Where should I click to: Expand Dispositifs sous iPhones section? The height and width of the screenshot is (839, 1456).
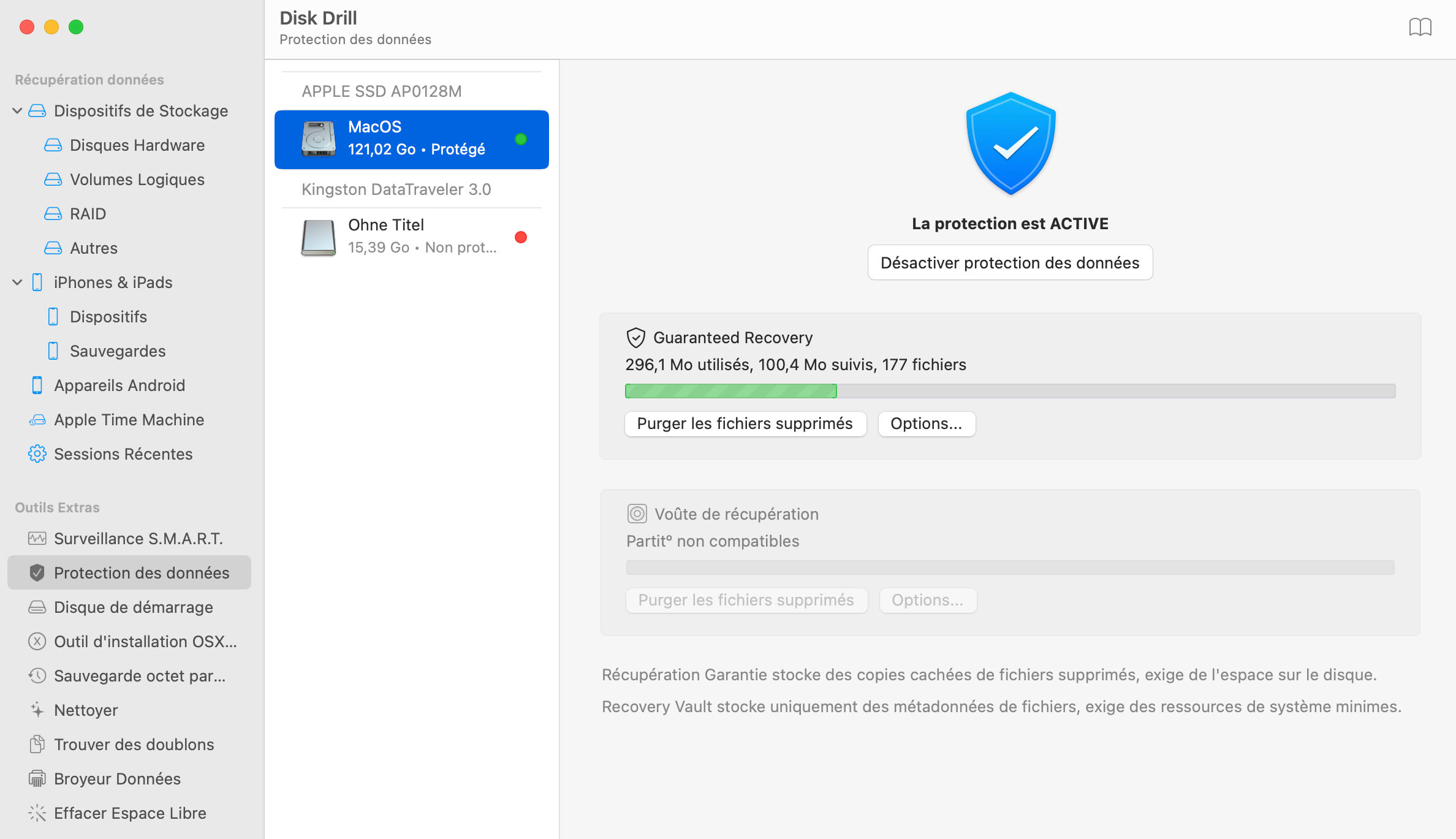pos(109,317)
